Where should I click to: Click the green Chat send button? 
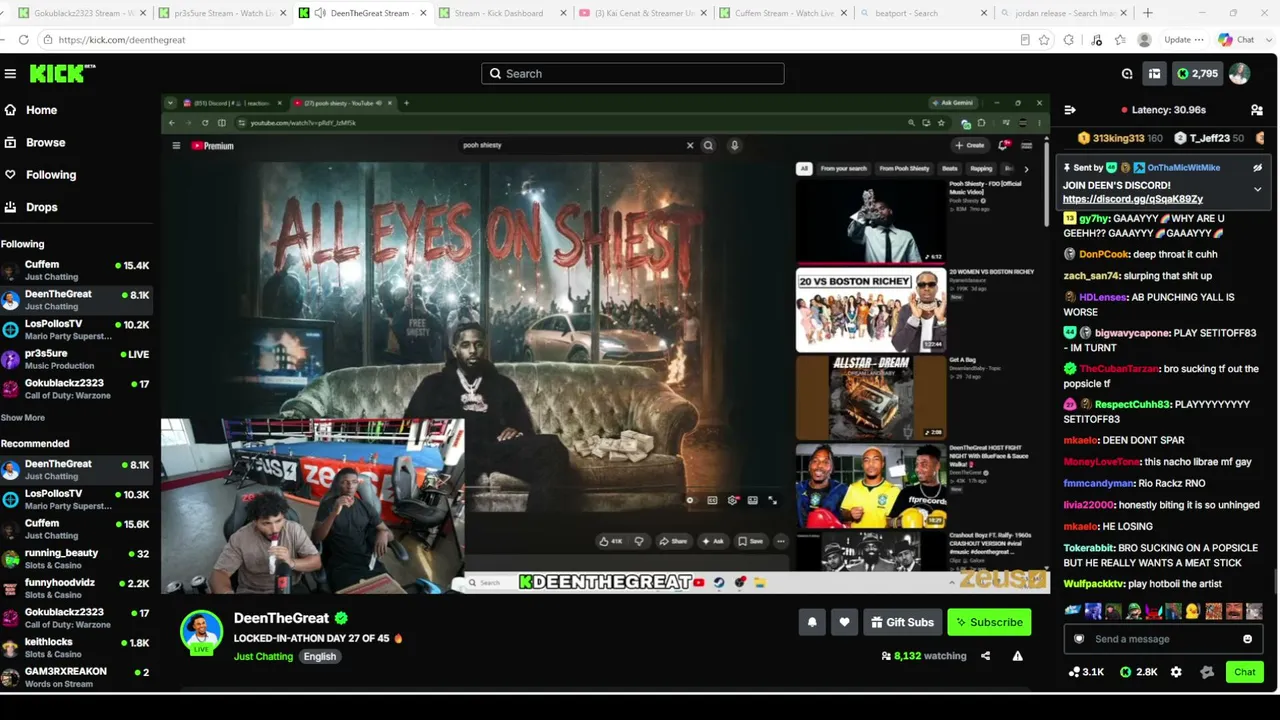(1245, 672)
